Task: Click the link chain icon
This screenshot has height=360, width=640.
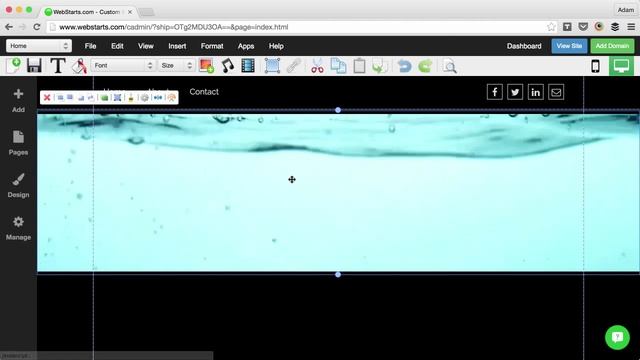Action: (293, 66)
